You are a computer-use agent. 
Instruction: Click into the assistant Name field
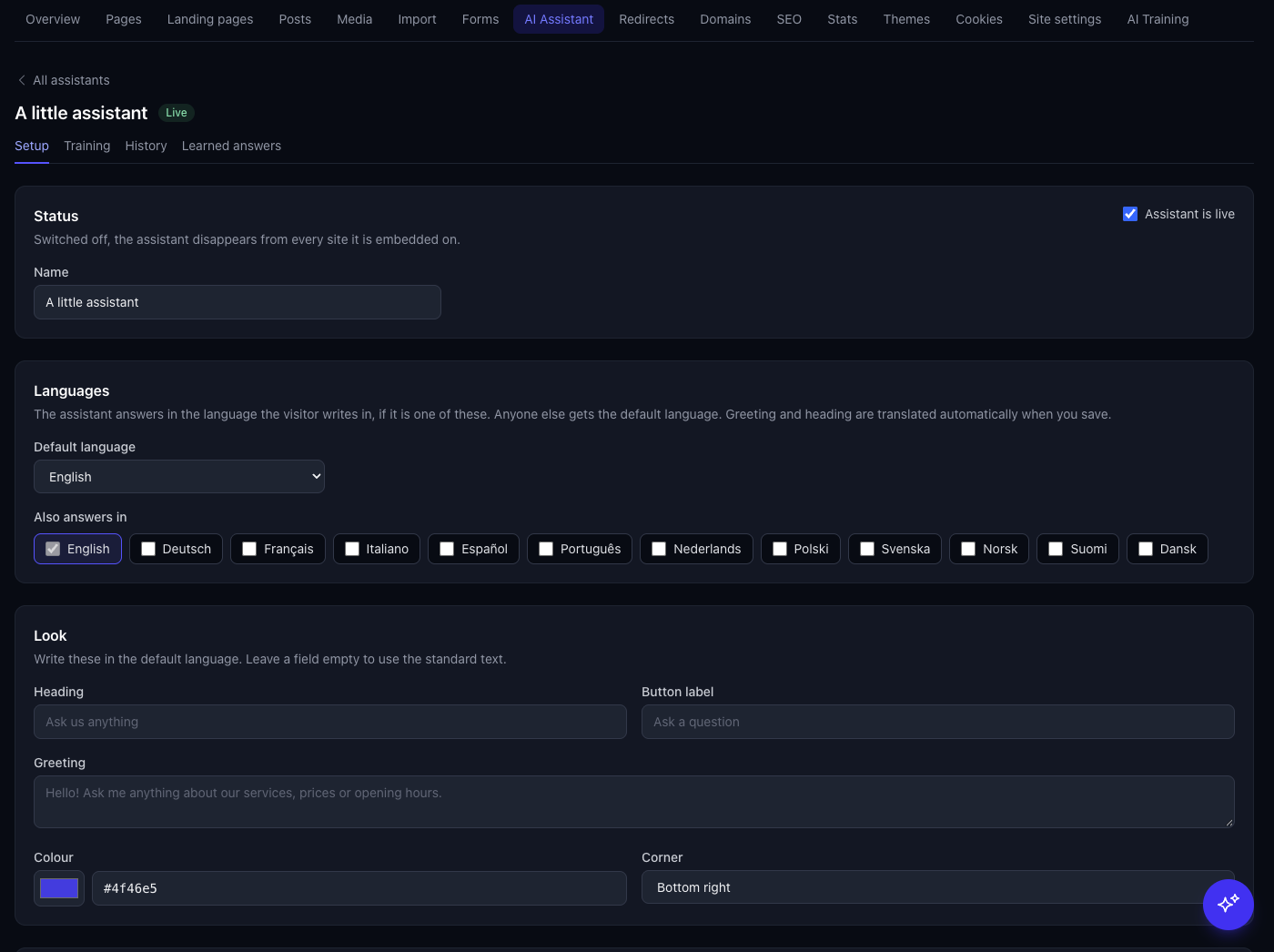(x=238, y=302)
